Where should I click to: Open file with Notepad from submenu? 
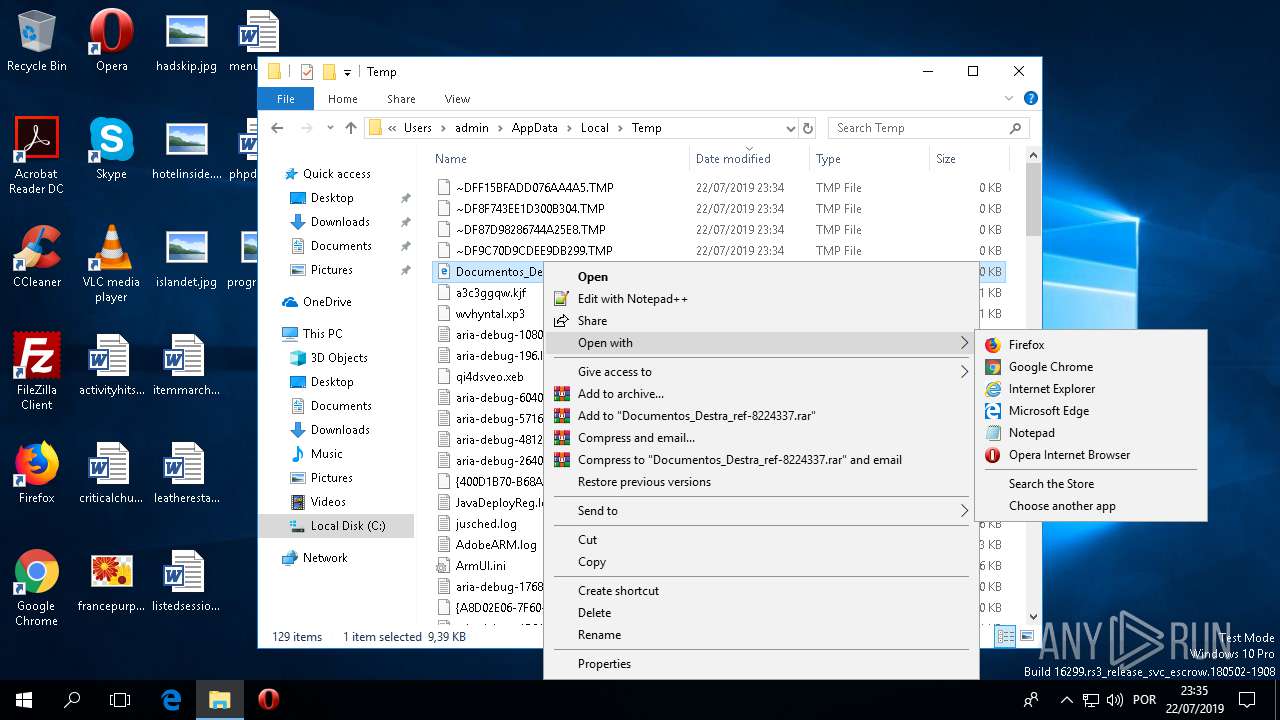pyautogui.click(x=1090, y=433)
